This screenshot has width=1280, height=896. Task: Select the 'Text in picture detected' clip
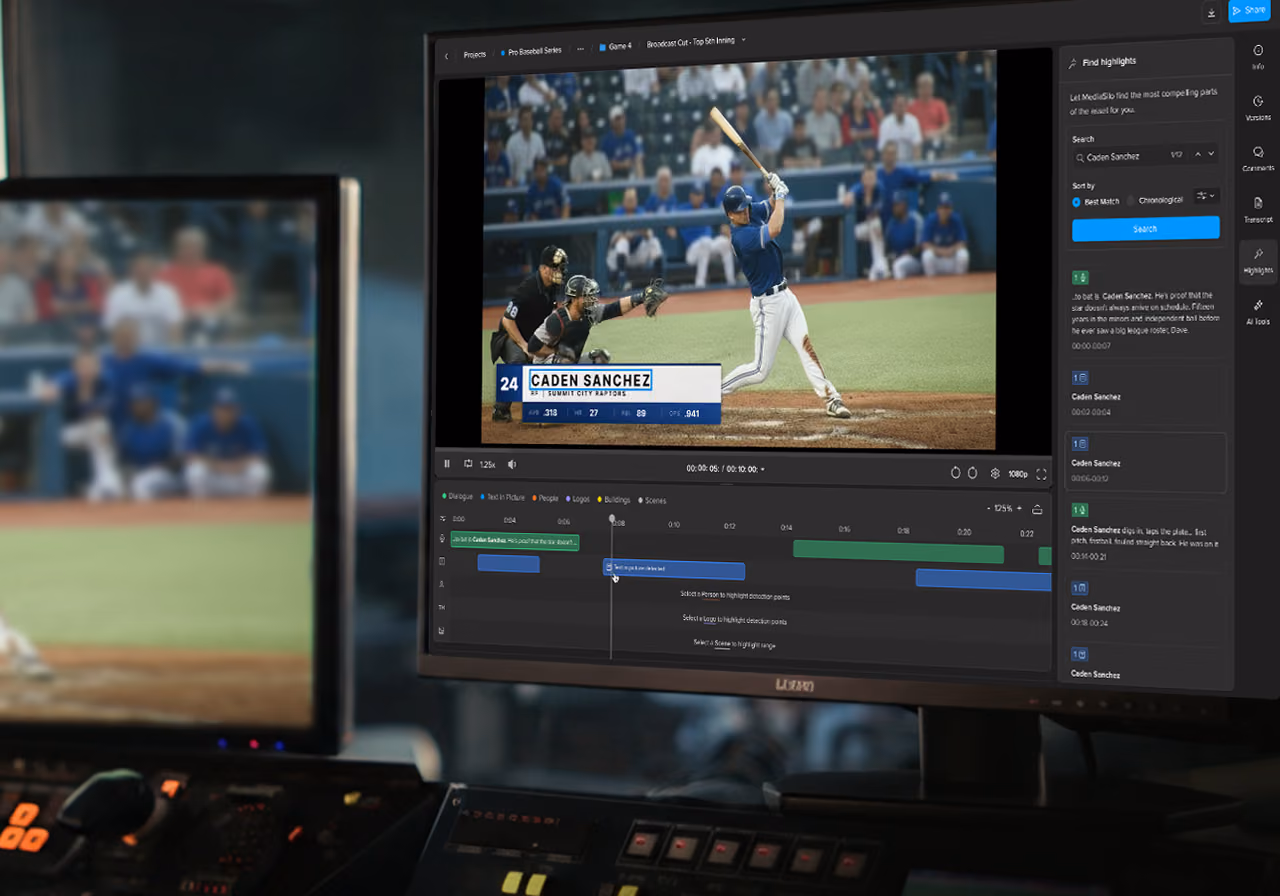coord(674,569)
